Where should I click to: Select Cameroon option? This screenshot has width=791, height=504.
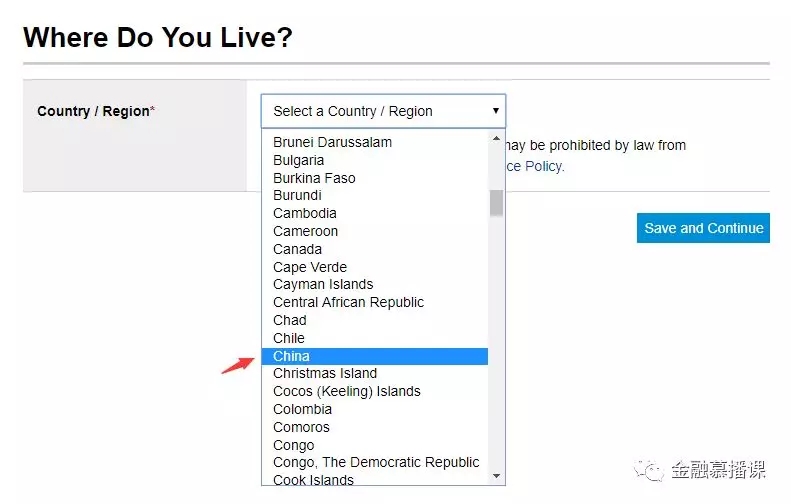[306, 231]
